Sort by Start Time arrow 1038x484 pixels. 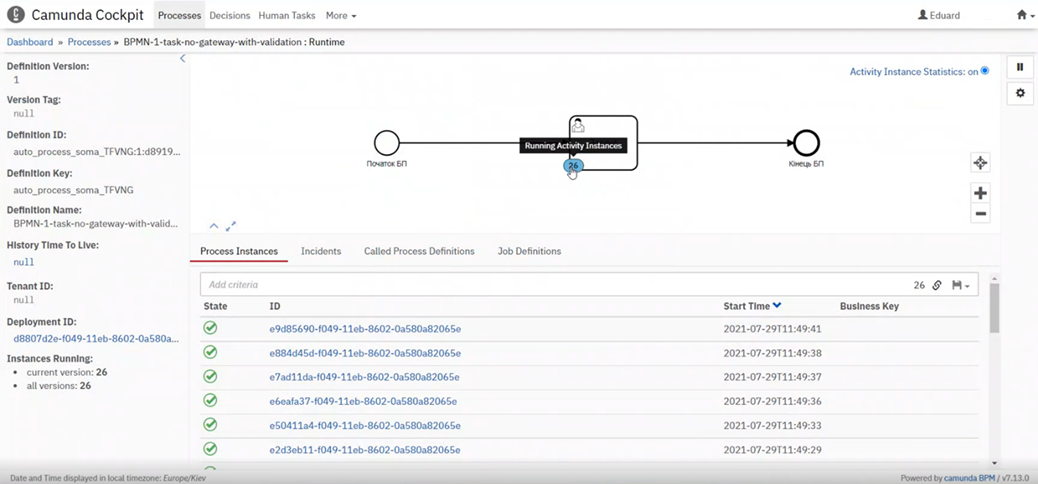[x=777, y=306]
